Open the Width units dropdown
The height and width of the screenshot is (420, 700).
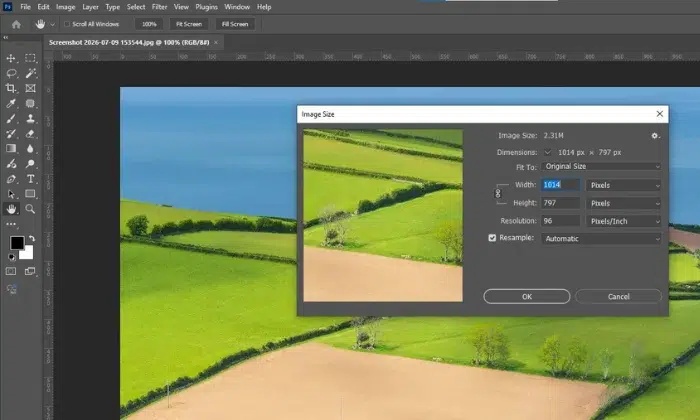pos(624,185)
